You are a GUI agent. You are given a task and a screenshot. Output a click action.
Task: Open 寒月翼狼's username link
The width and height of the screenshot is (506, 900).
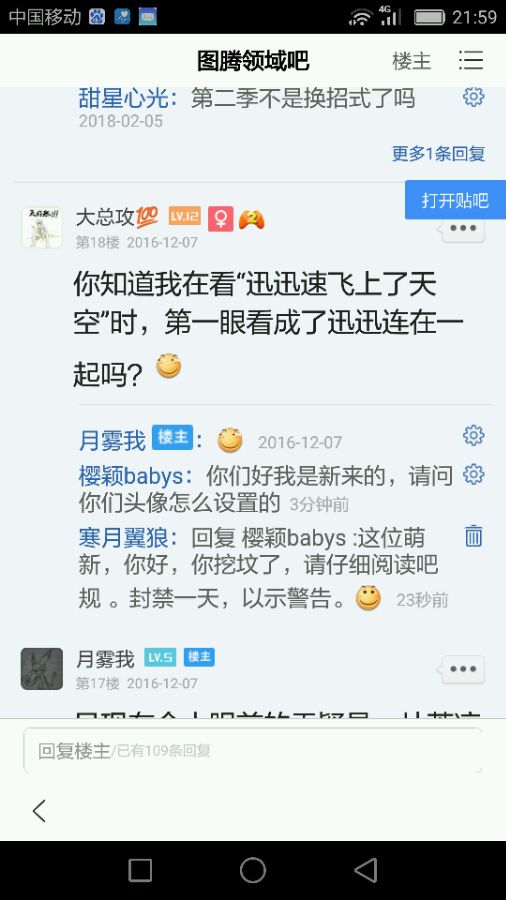click(123, 538)
